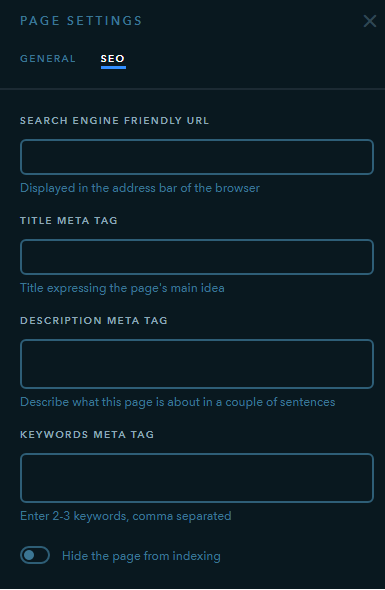The width and height of the screenshot is (385, 590).
Task: Focus the Search Engine Friendly URL field
Action: pyautogui.click(x=197, y=157)
